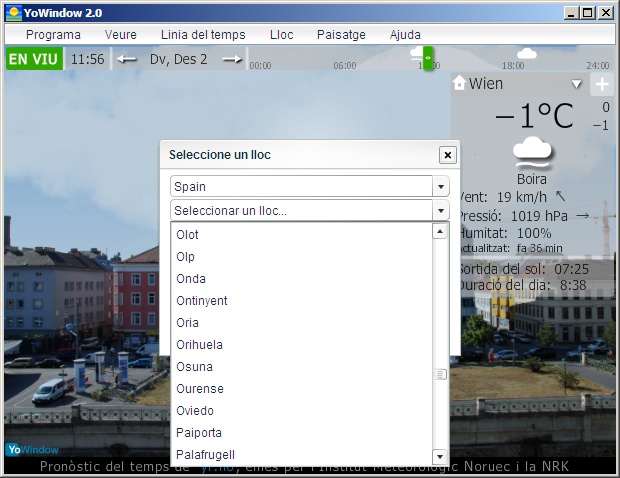Click the list scrollbar down arrow

tap(440, 457)
